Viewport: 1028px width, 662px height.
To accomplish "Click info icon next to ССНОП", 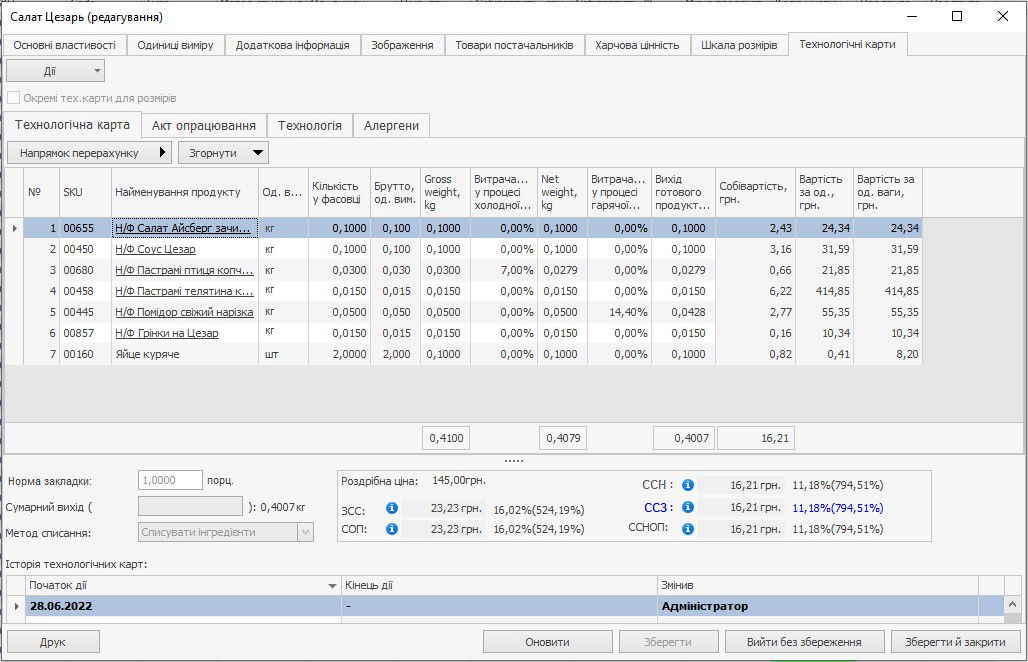I will (x=688, y=529).
